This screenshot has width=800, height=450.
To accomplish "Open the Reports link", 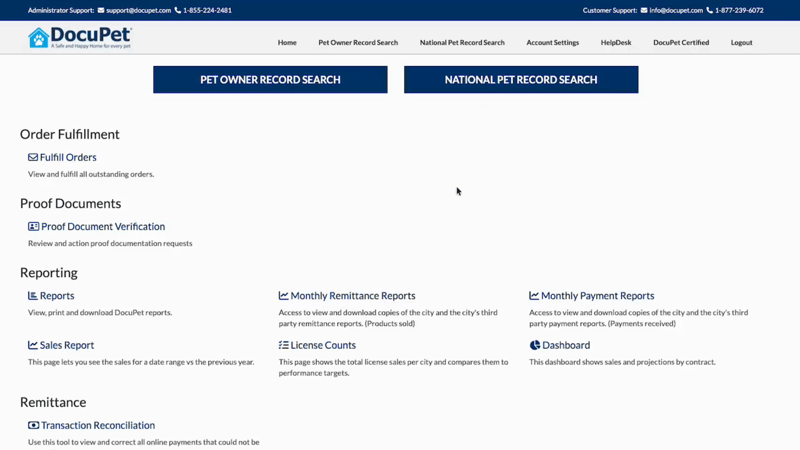I will click(x=57, y=295).
